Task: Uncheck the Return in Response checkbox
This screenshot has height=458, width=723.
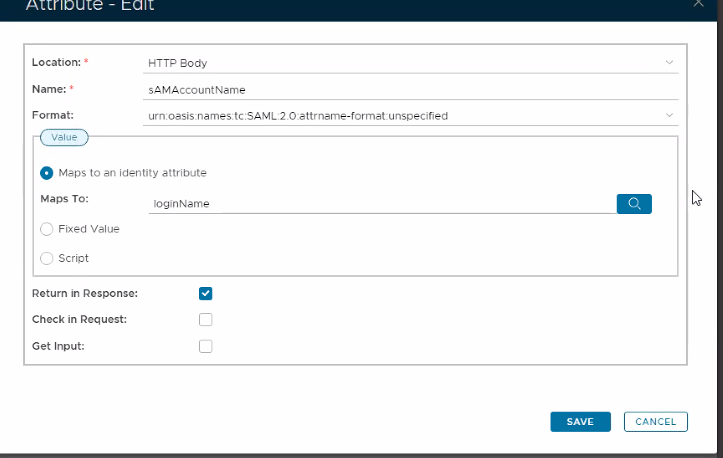Action: point(206,294)
